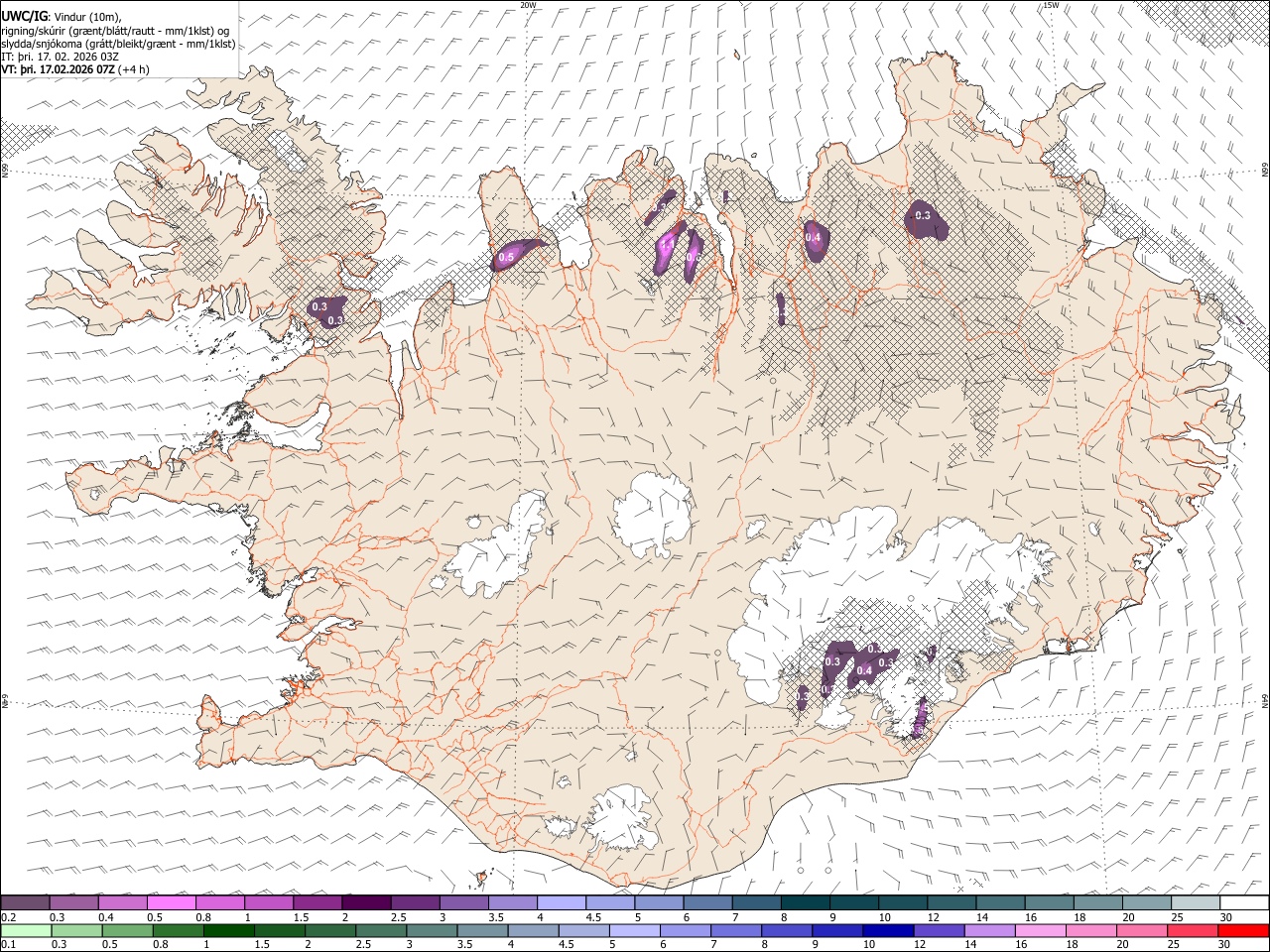Select the darkest green 1 swatch in bottom legend row
This screenshot has height=952, width=1270.
coord(229,930)
